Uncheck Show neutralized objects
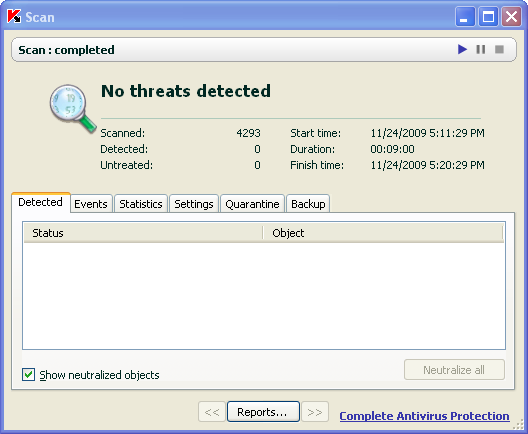 click(28, 374)
